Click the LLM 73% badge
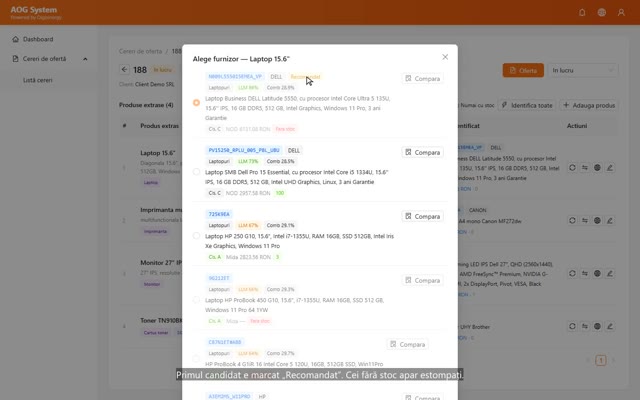 click(248, 161)
